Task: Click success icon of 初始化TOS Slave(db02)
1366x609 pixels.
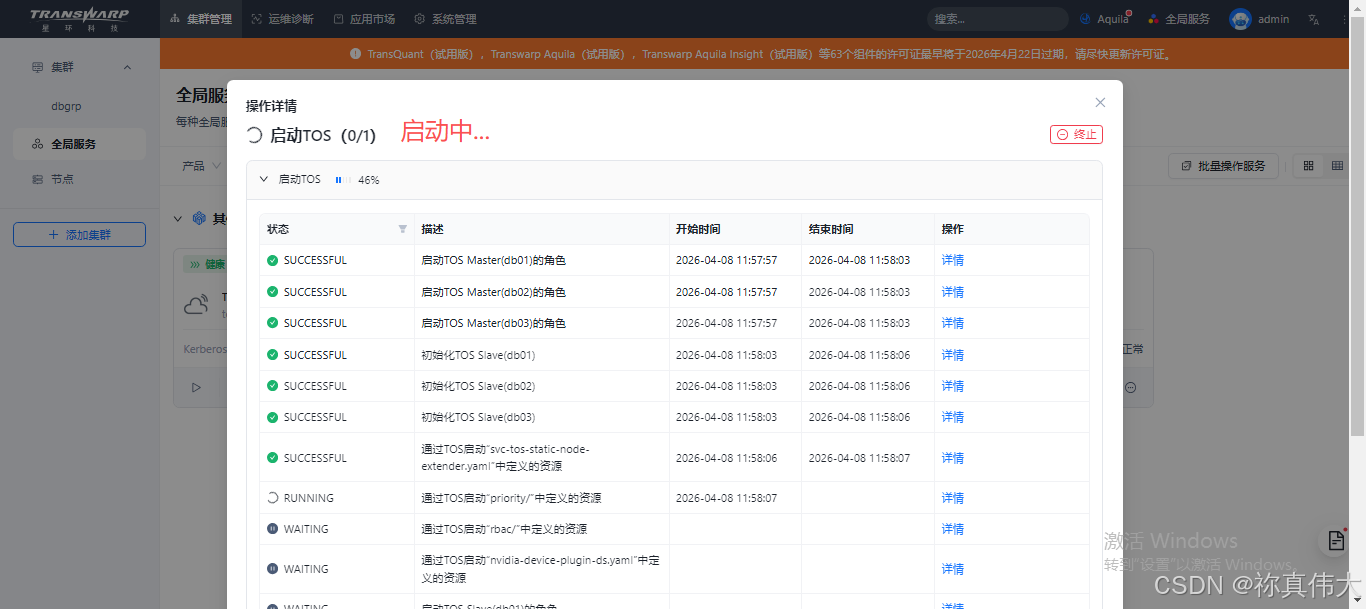Action: click(272, 386)
